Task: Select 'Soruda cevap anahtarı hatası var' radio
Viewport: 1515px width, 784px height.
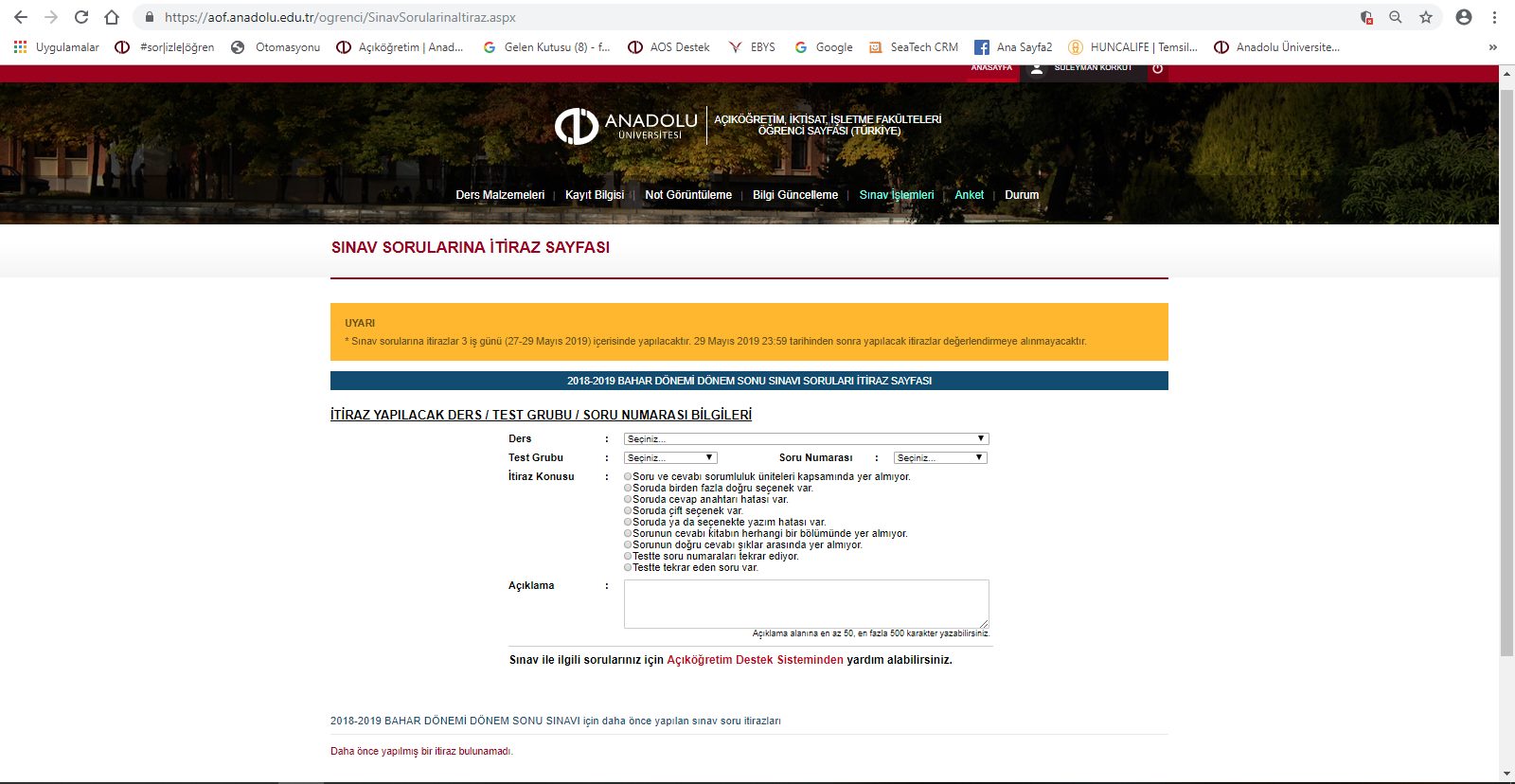Action: [x=628, y=500]
